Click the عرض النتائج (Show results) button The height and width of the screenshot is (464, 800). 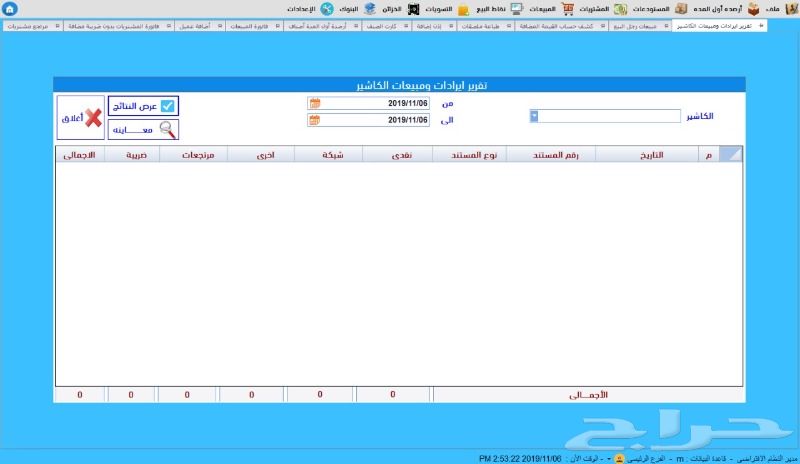(143, 106)
